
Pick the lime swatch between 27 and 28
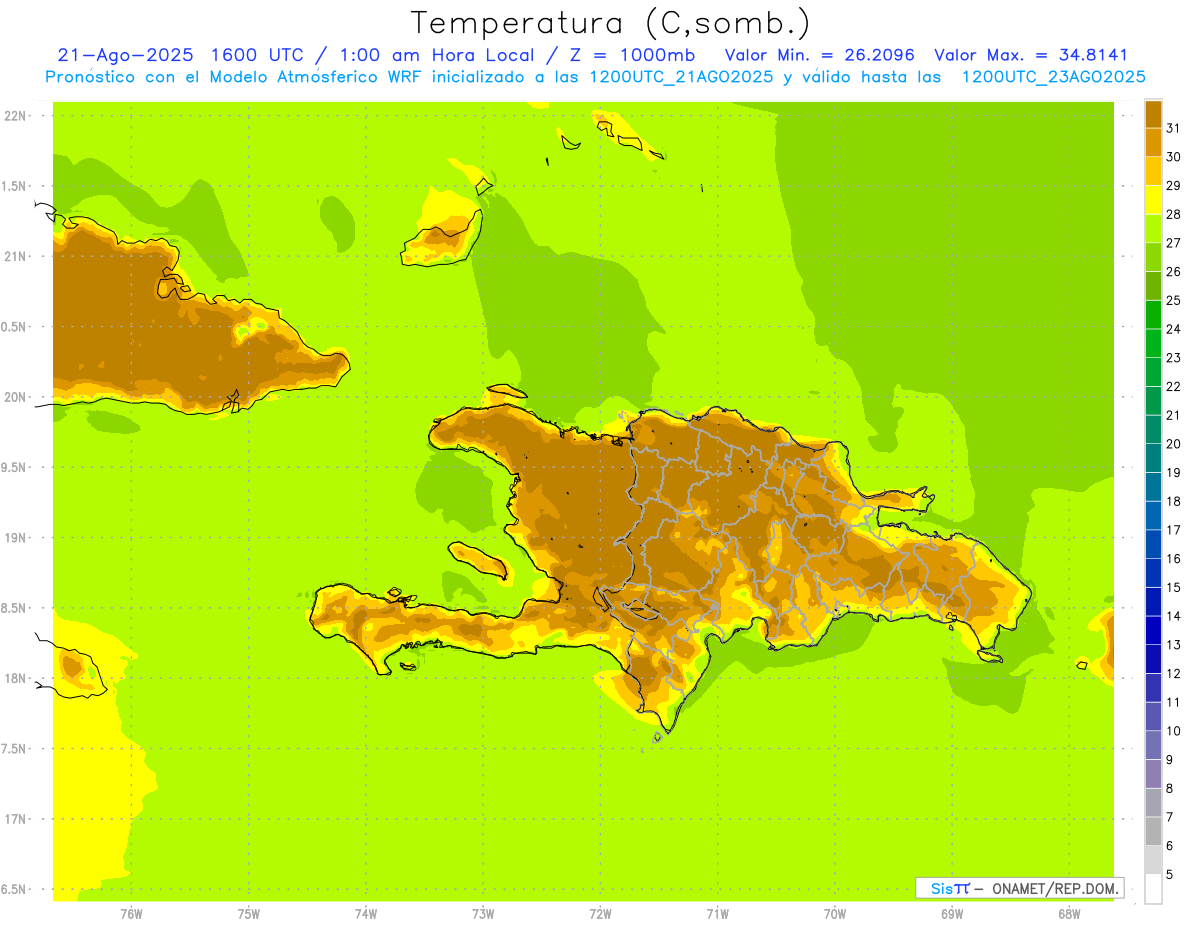pyautogui.click(x=1153, y=229)
